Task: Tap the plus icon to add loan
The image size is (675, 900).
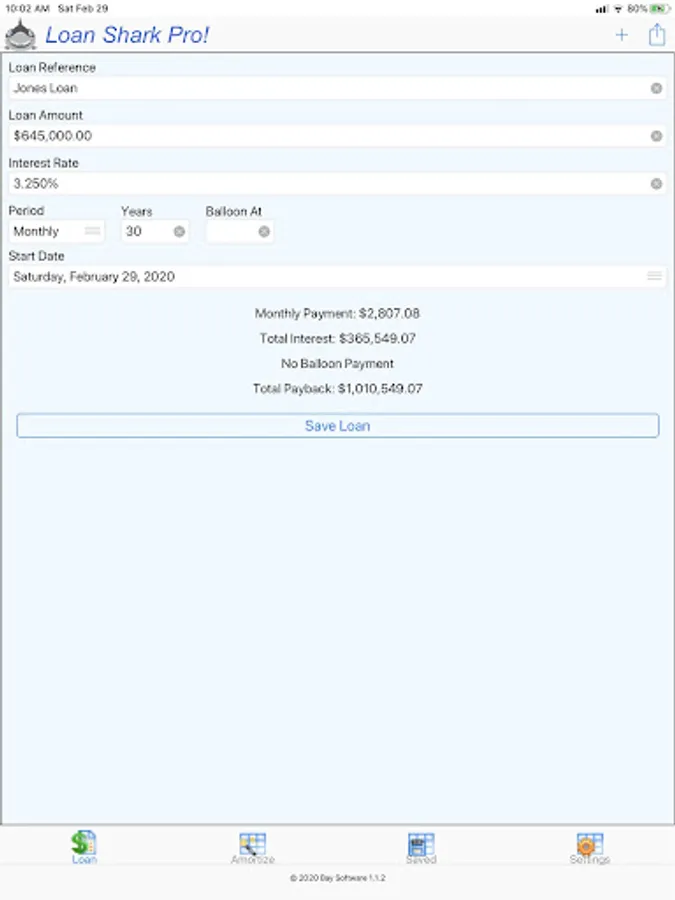Action: coord(621,35)
